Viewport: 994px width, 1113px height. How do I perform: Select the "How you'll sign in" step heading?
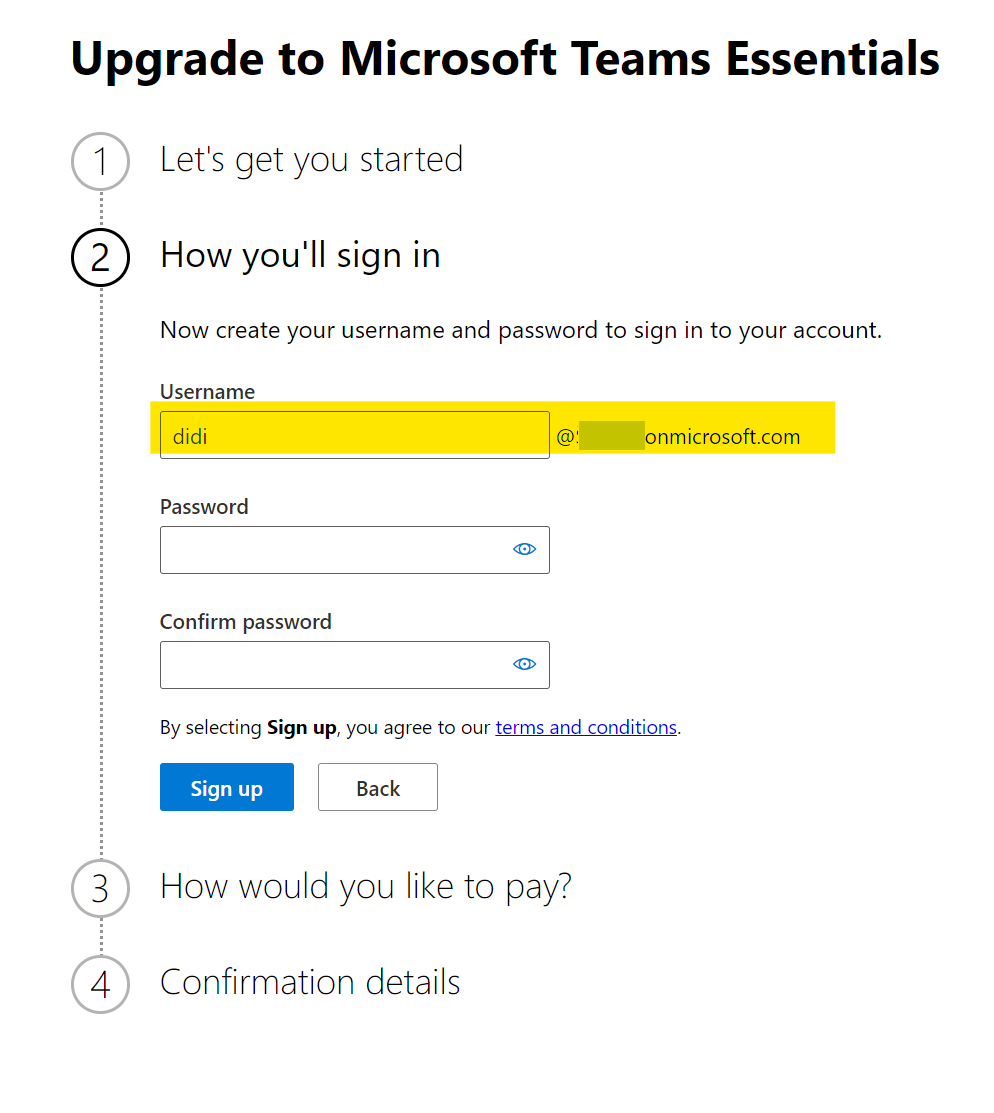click(300, 256)
